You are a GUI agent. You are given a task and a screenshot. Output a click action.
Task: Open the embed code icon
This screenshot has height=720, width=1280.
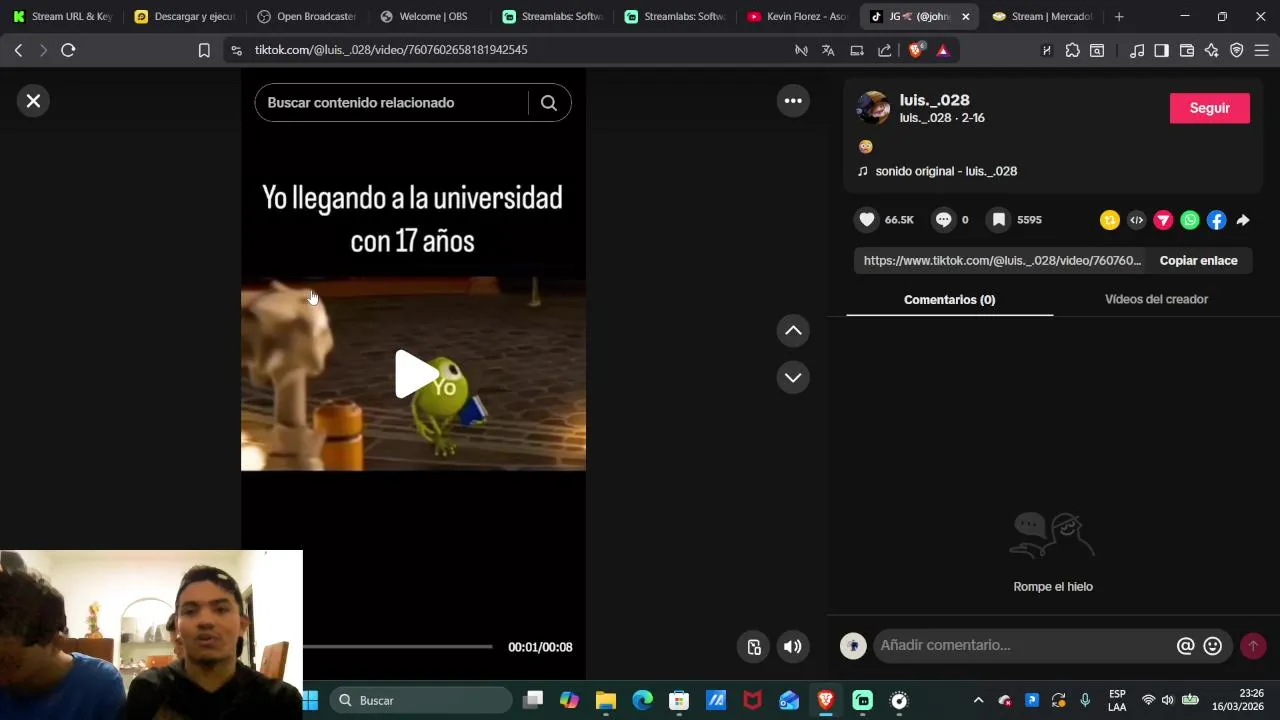click(1136, 221)
